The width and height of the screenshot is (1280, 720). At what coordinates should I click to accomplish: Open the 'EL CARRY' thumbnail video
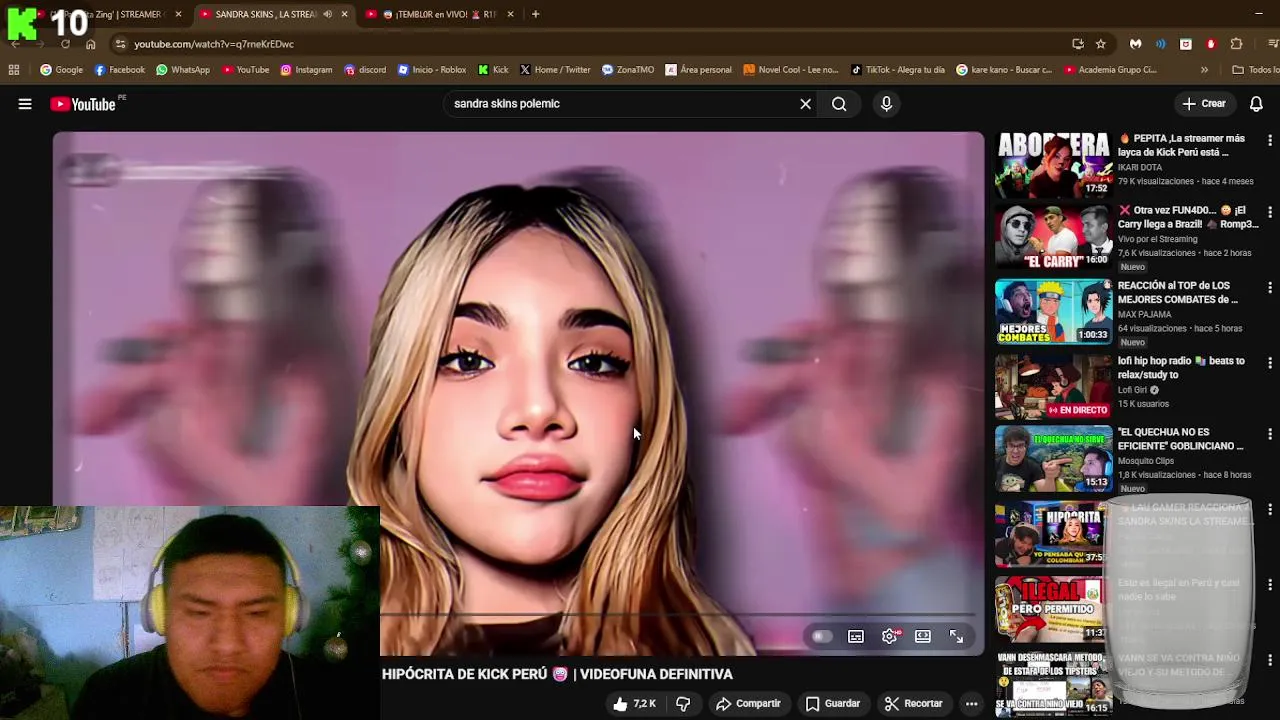coord(1053,238)
